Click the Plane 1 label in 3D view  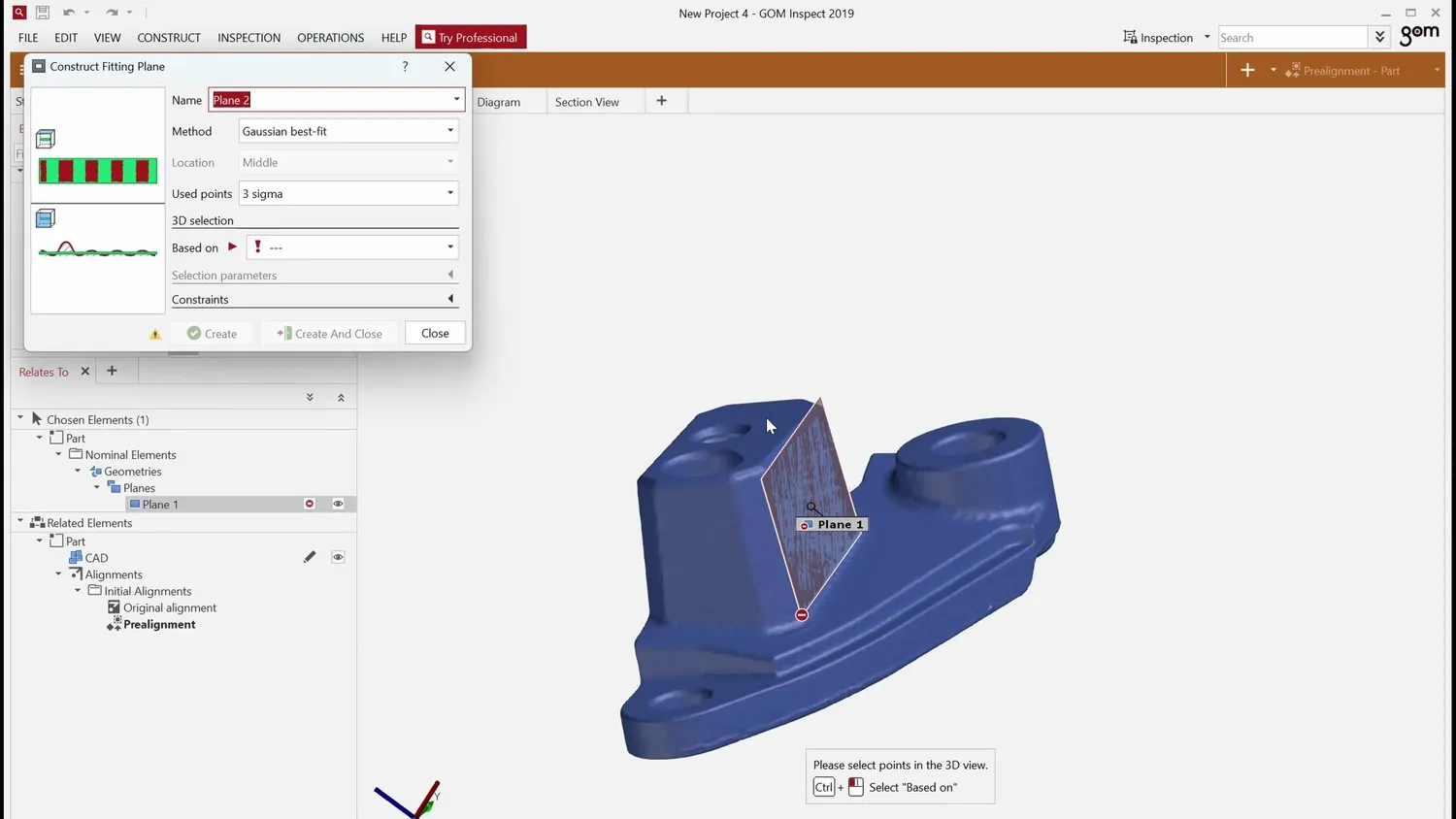pyautogui.click(x=831, y=524)
